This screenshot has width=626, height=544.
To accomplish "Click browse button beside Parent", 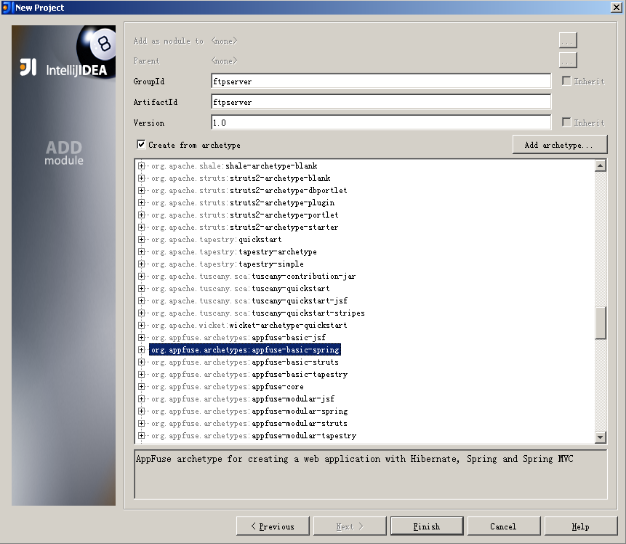I will click(x=568, y=60).
